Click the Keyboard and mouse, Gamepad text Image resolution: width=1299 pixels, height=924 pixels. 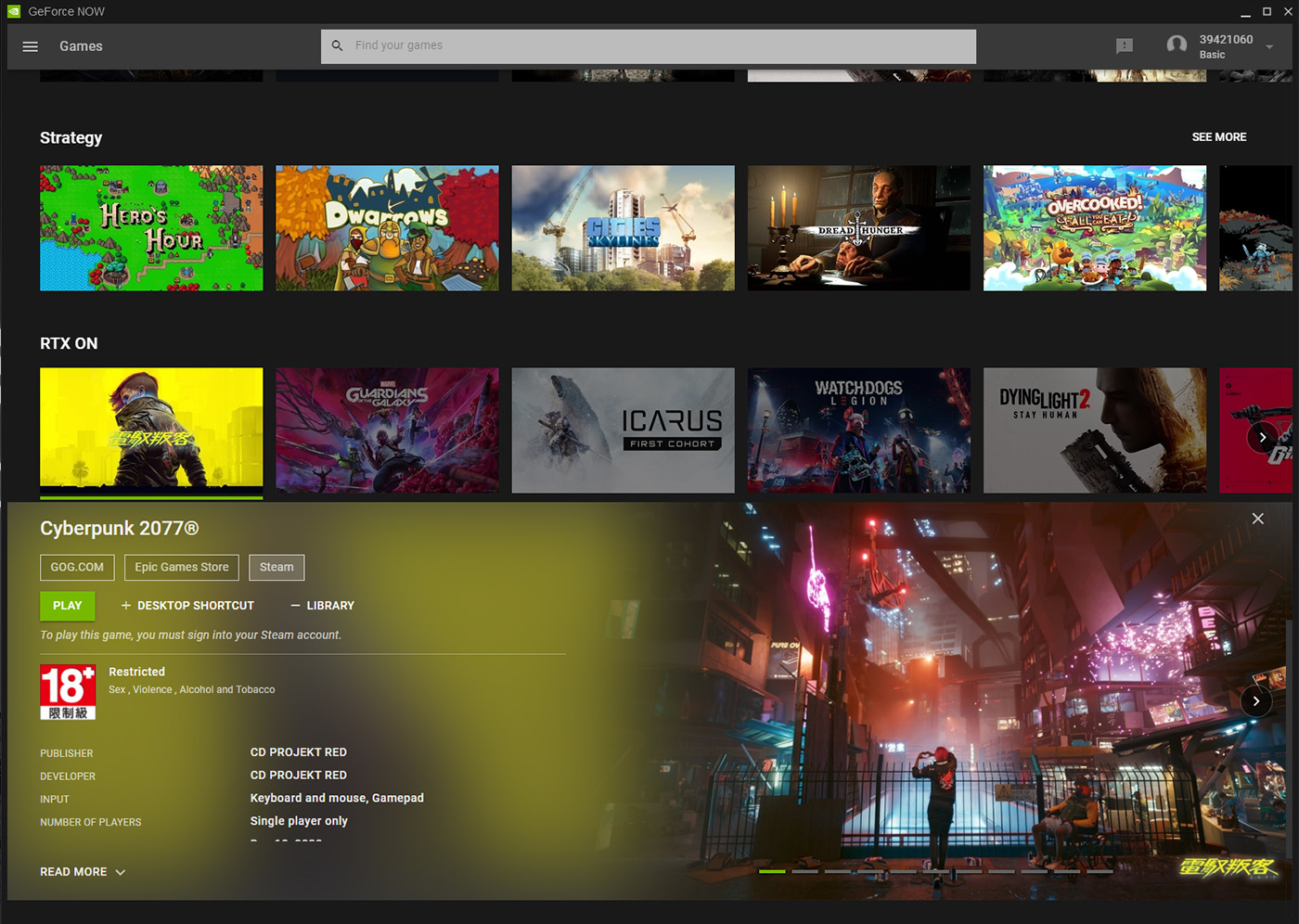point(337,798)
